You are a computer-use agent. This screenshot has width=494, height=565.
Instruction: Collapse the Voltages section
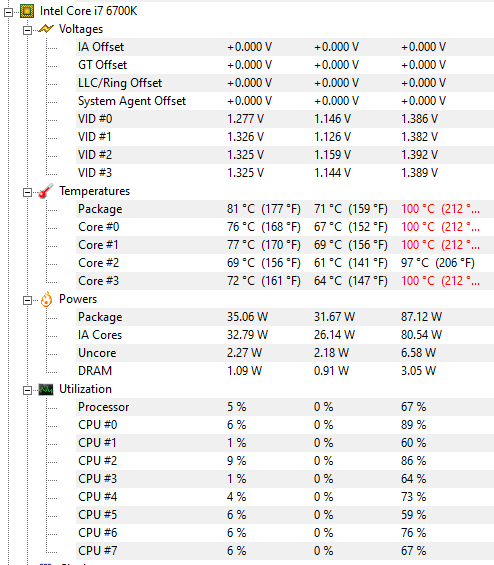[27, 30]
